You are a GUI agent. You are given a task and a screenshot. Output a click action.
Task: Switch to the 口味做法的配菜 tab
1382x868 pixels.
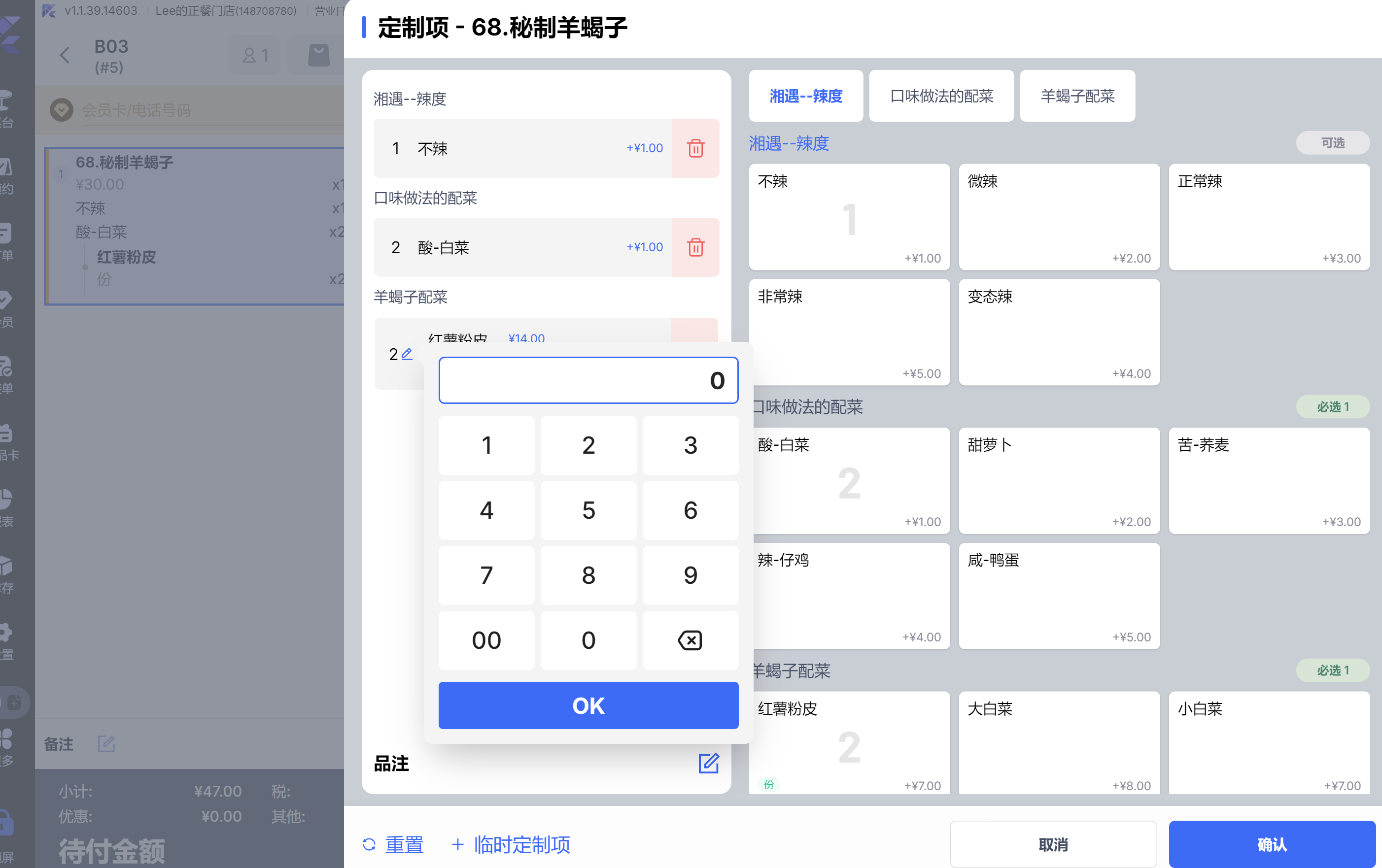point(941,96)
